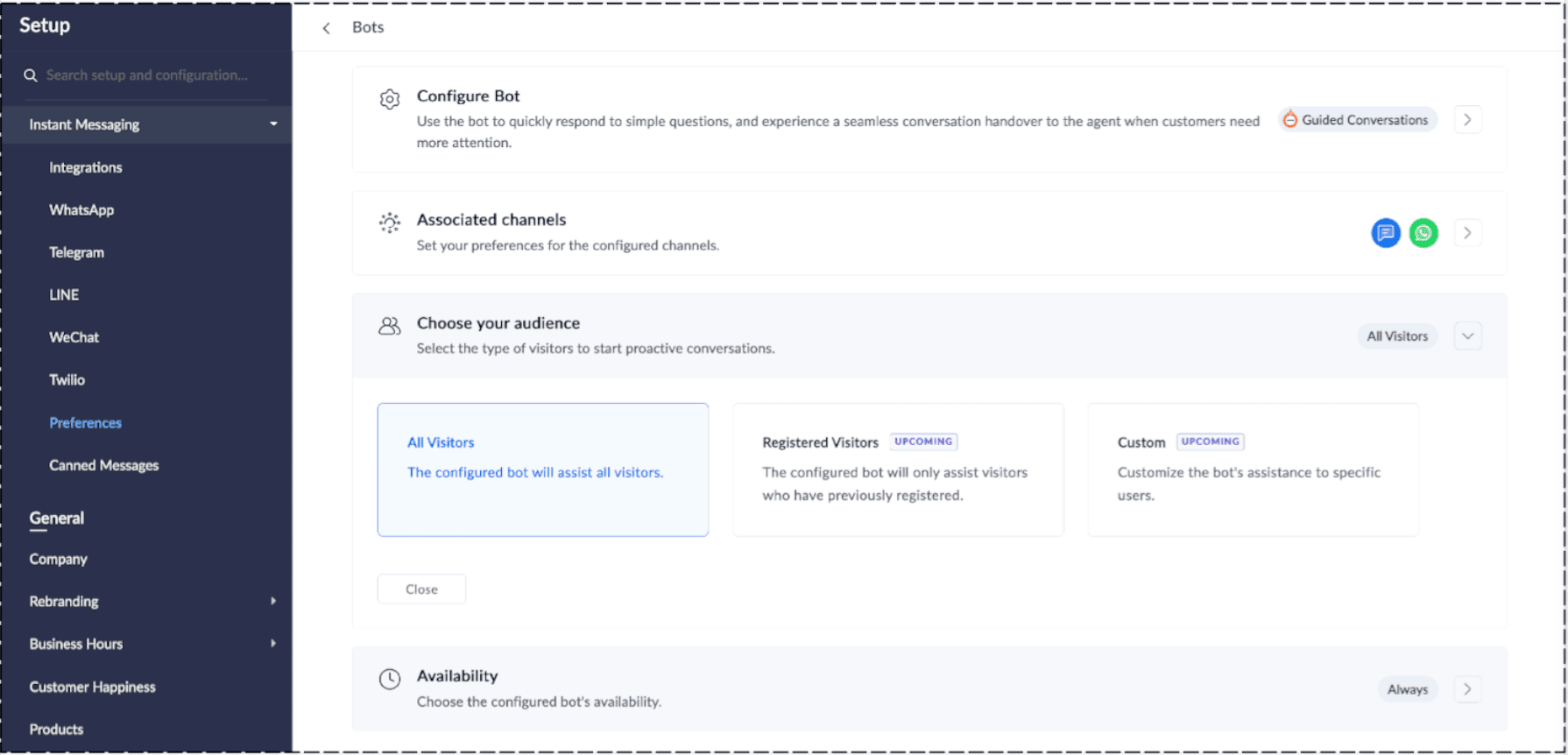
Task: Select the Custom audience card
Action: [x=1253, y=469]
